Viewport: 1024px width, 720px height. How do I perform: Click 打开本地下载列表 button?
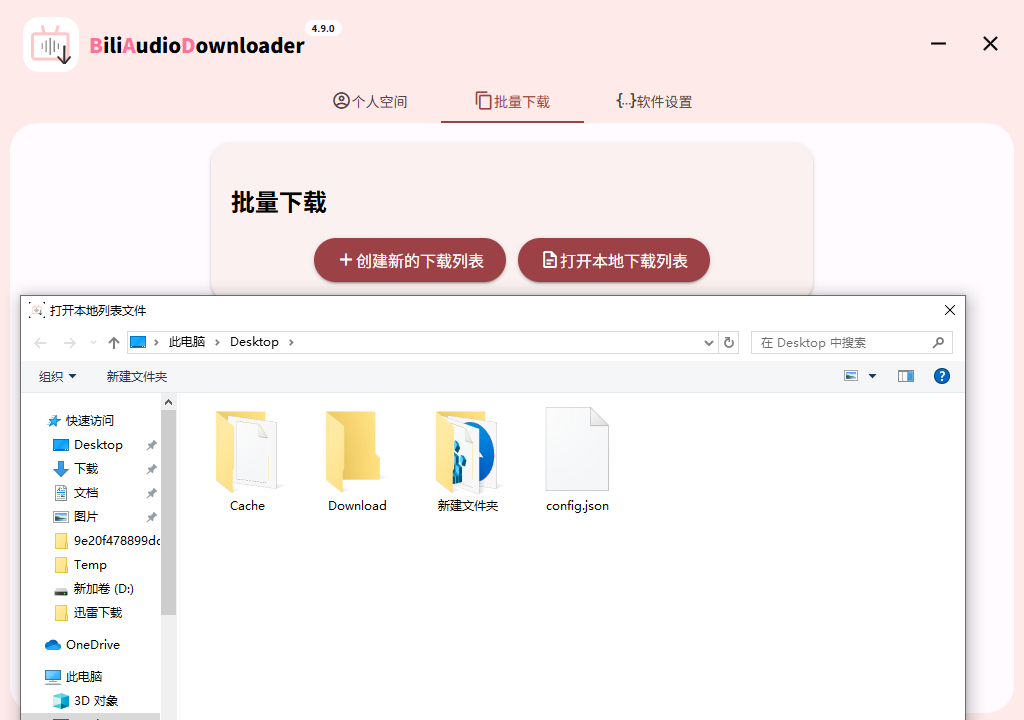(x=614, y=260)
